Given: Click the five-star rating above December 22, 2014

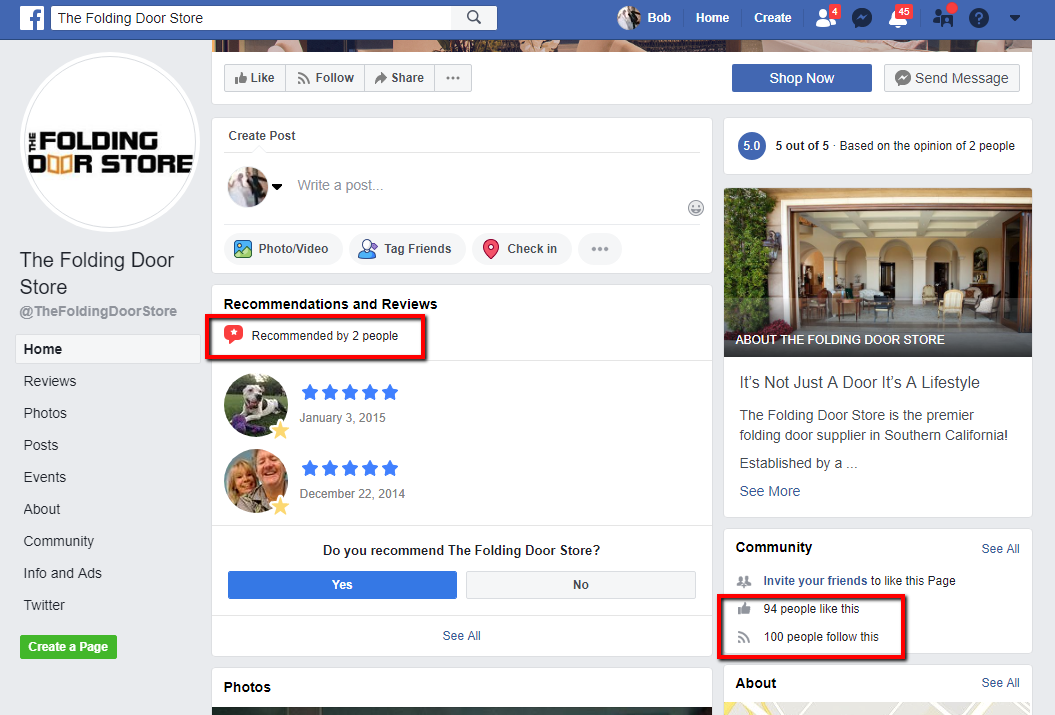Looking at the screenshot, I should [x=350, y=468].
